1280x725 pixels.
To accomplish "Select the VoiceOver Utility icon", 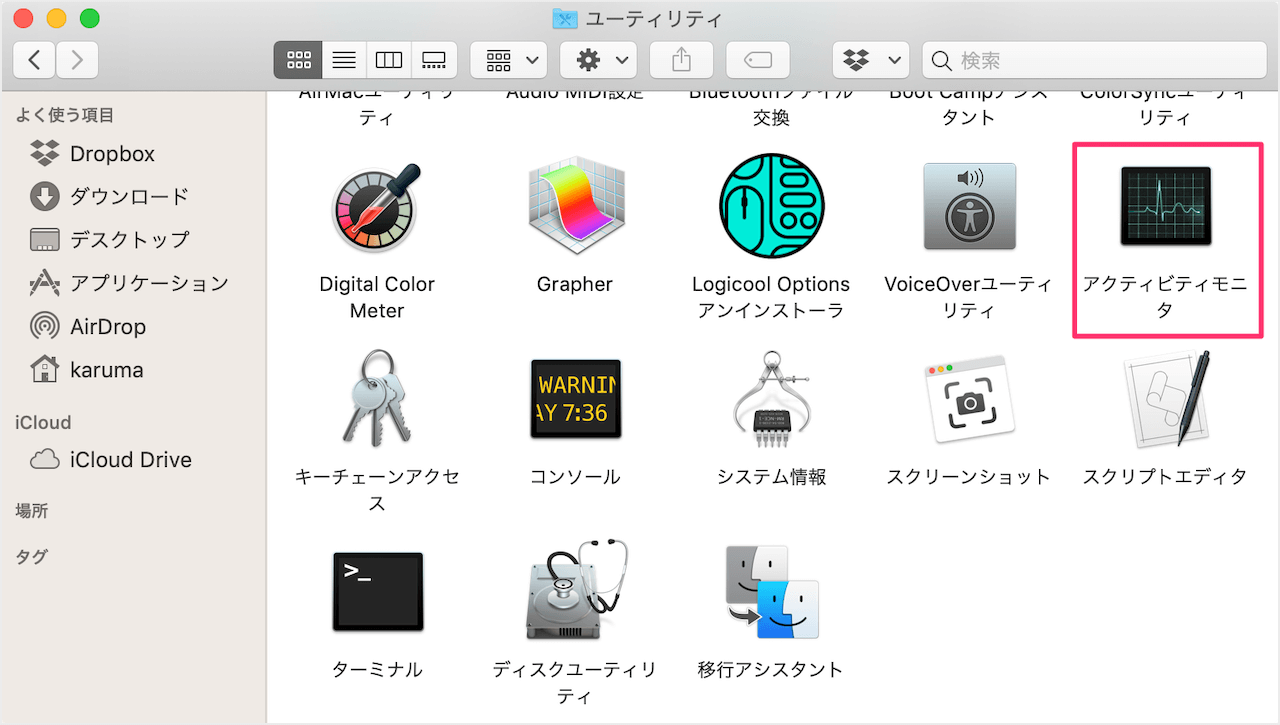I will tap(969, 206).
